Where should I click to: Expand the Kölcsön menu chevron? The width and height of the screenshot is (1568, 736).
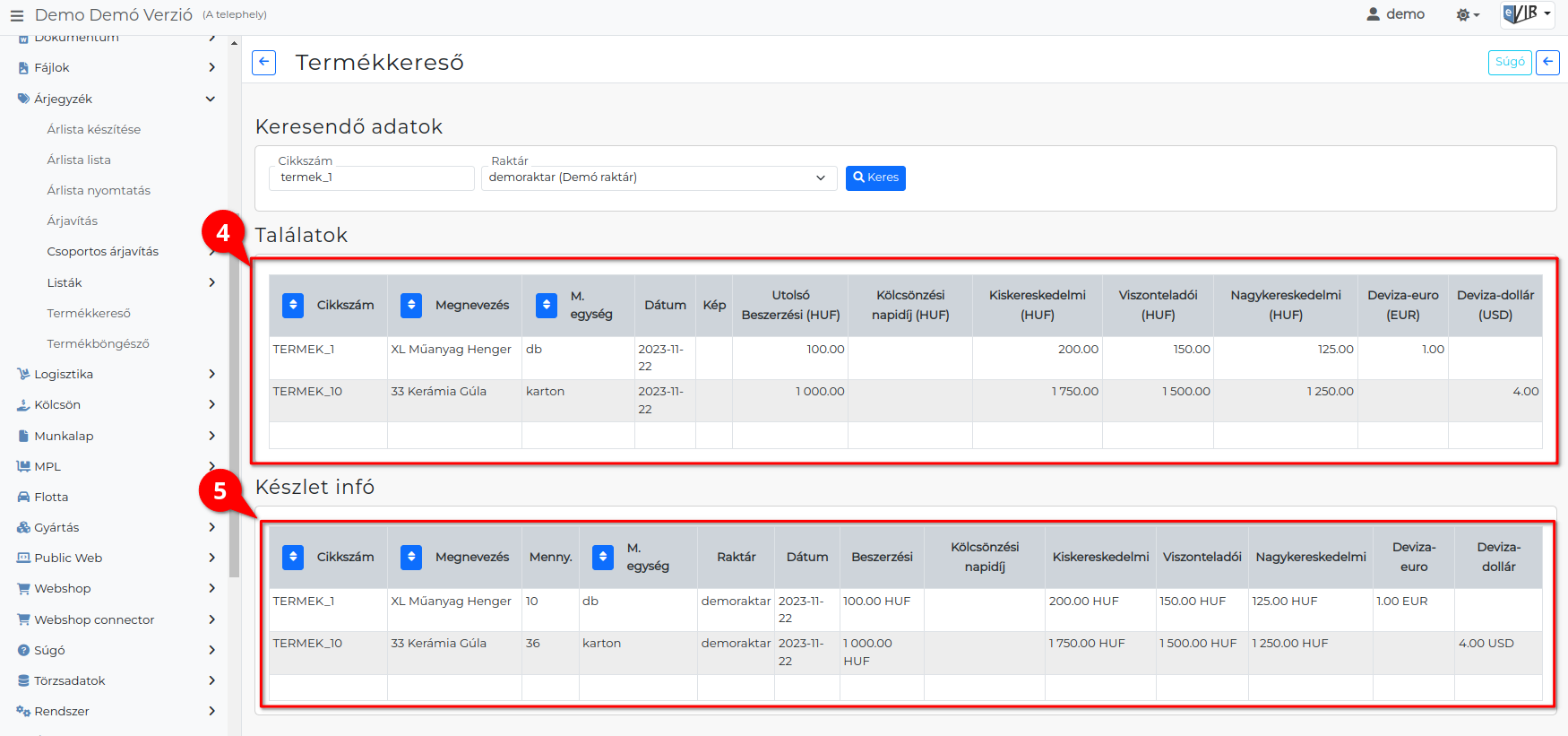point(211,405)
